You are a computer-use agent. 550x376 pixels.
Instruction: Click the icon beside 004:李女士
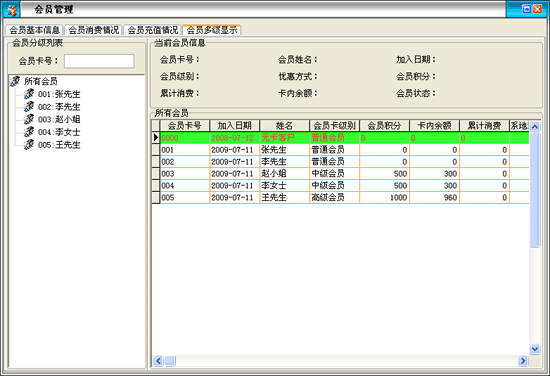[29, 132]
